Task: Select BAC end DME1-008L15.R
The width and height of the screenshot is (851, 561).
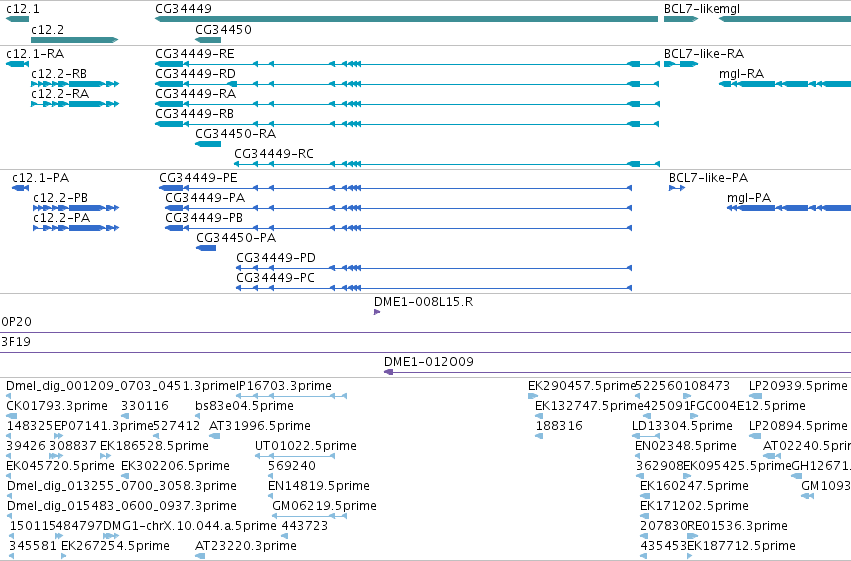Action: (377, 312)
